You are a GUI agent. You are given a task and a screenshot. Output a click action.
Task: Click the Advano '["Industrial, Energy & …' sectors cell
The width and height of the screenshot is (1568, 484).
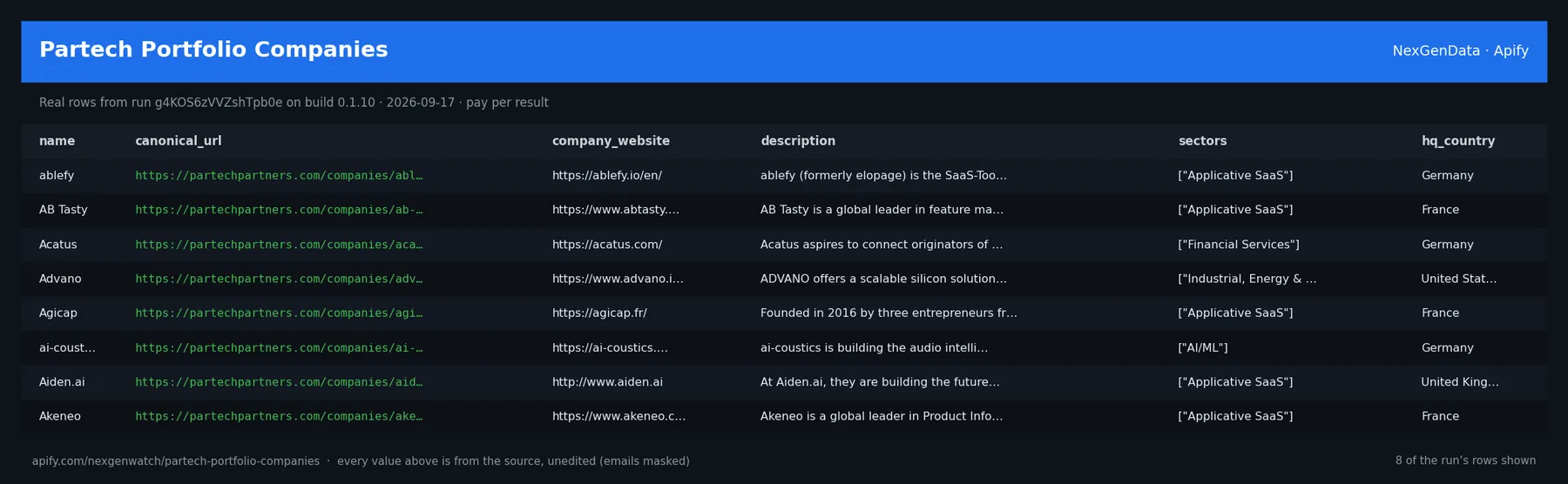tap(1247, 279)
